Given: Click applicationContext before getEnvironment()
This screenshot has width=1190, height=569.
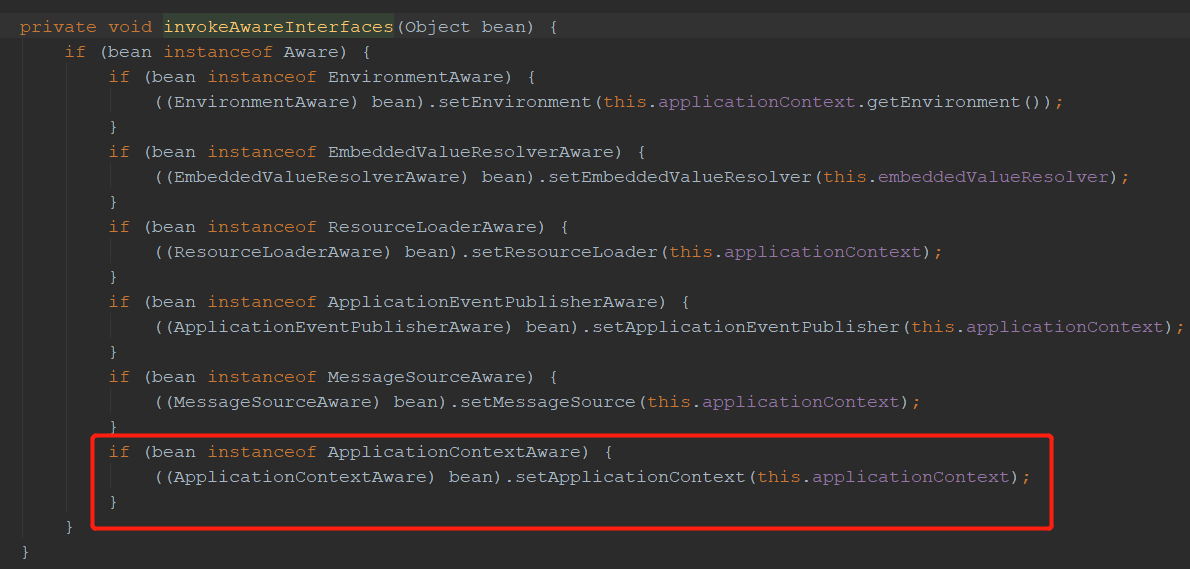Looking at the screenshot, I should click(x=757, y=102).
